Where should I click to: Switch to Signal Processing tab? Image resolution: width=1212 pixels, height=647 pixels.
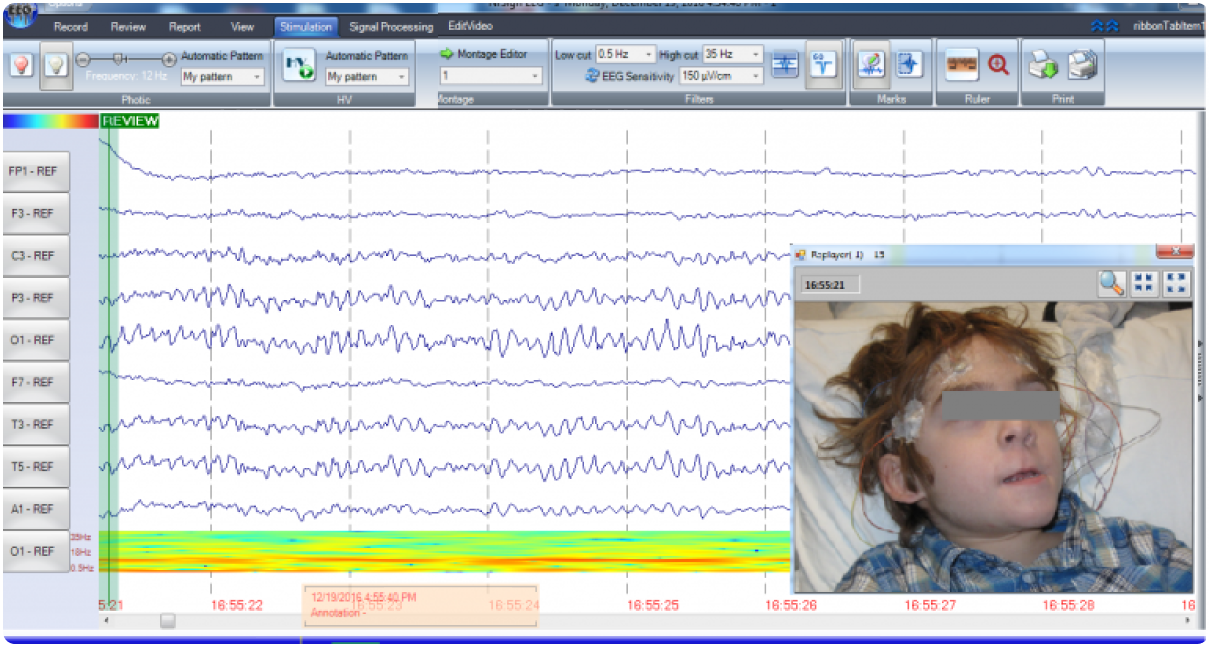click(391, 27)
